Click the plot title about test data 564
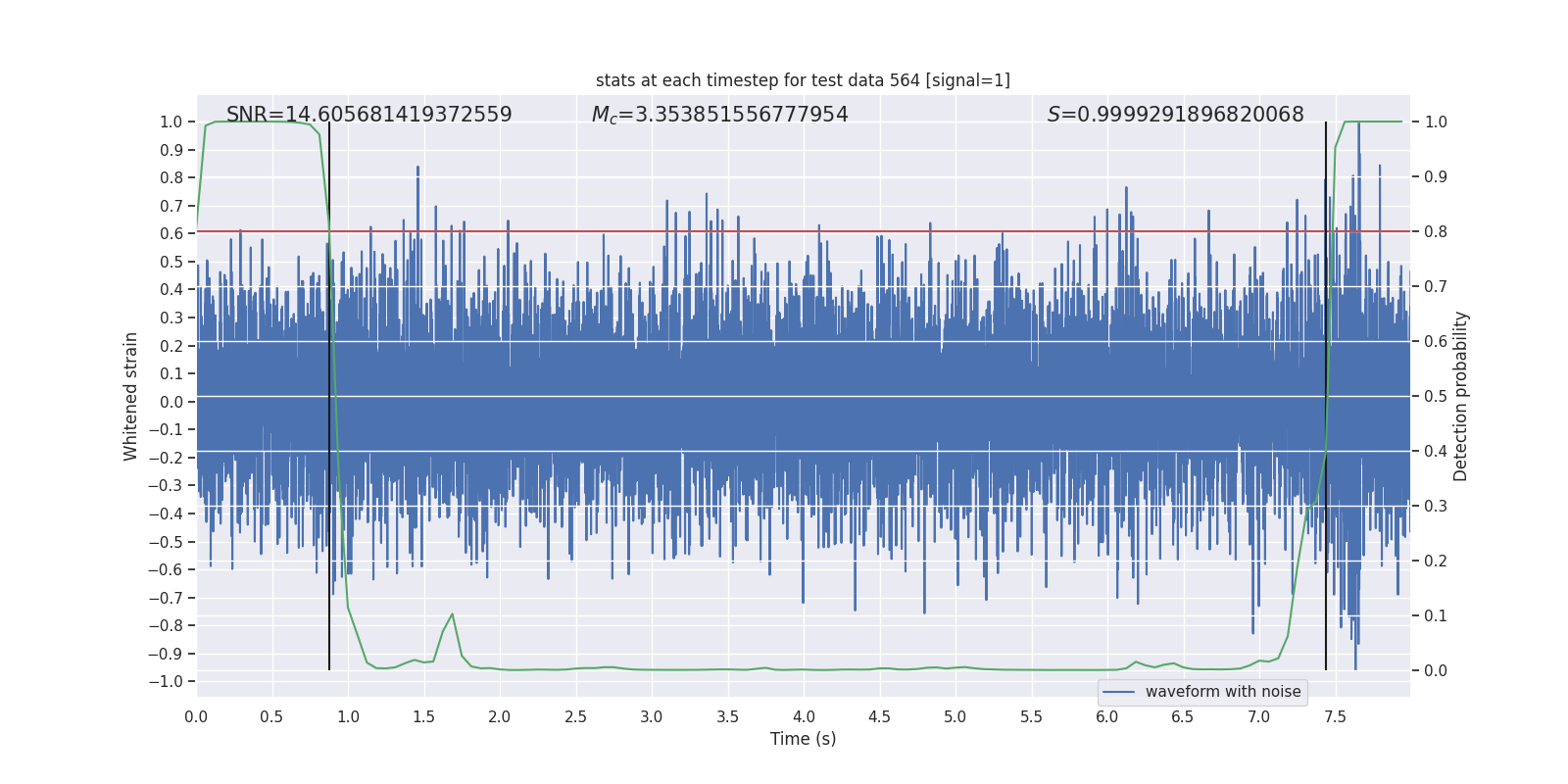The image size is (1568, 784). tap(803, 80)
